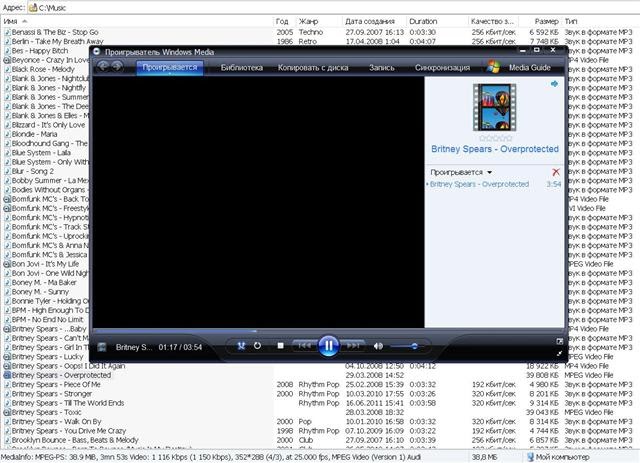Select the file BPM - No End No Limit
This screenshot has height=463, width=640.
(47, 320)
